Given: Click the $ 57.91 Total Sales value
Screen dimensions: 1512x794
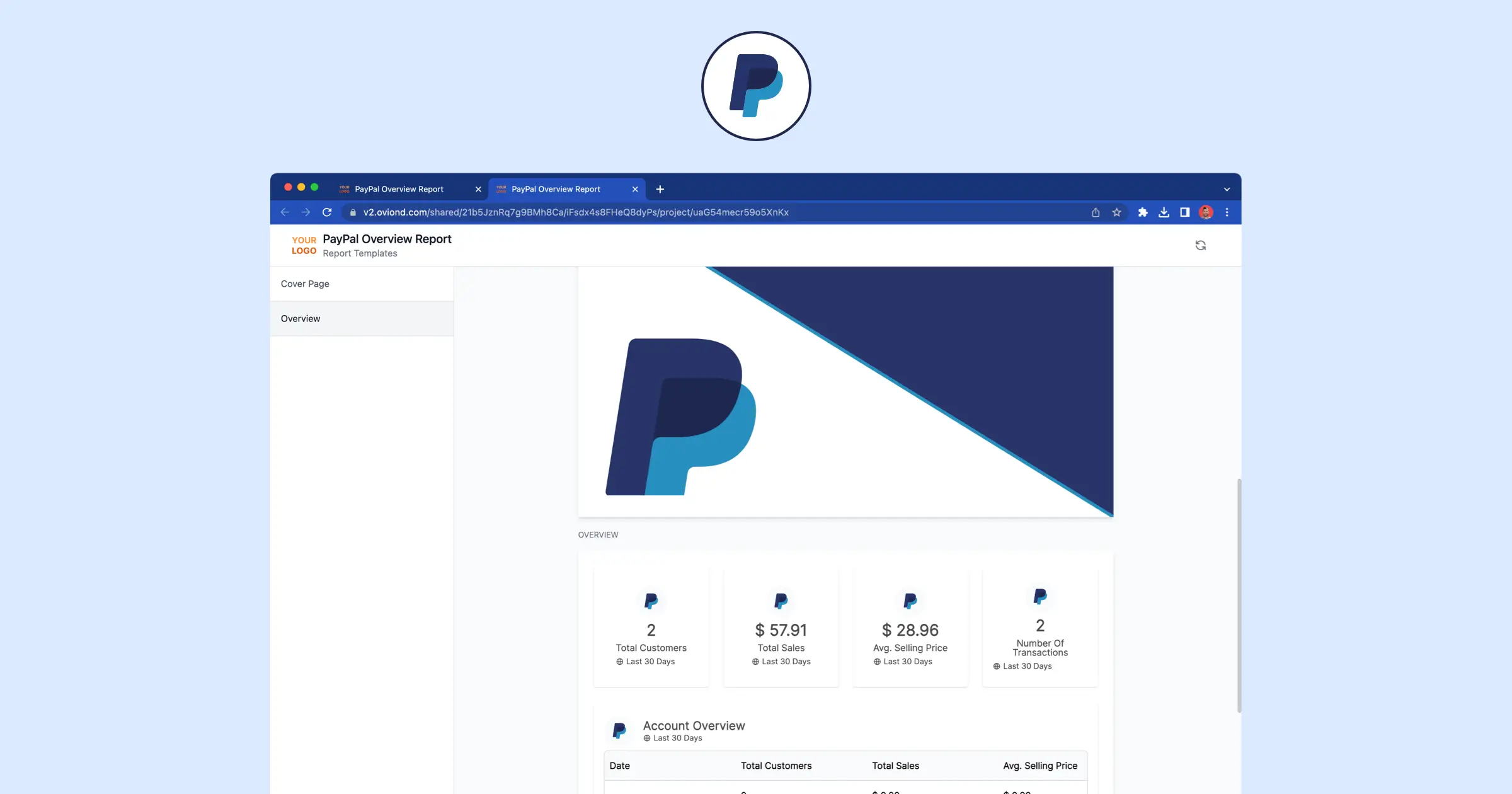Looking at the screenshot, I should (781, 630).
